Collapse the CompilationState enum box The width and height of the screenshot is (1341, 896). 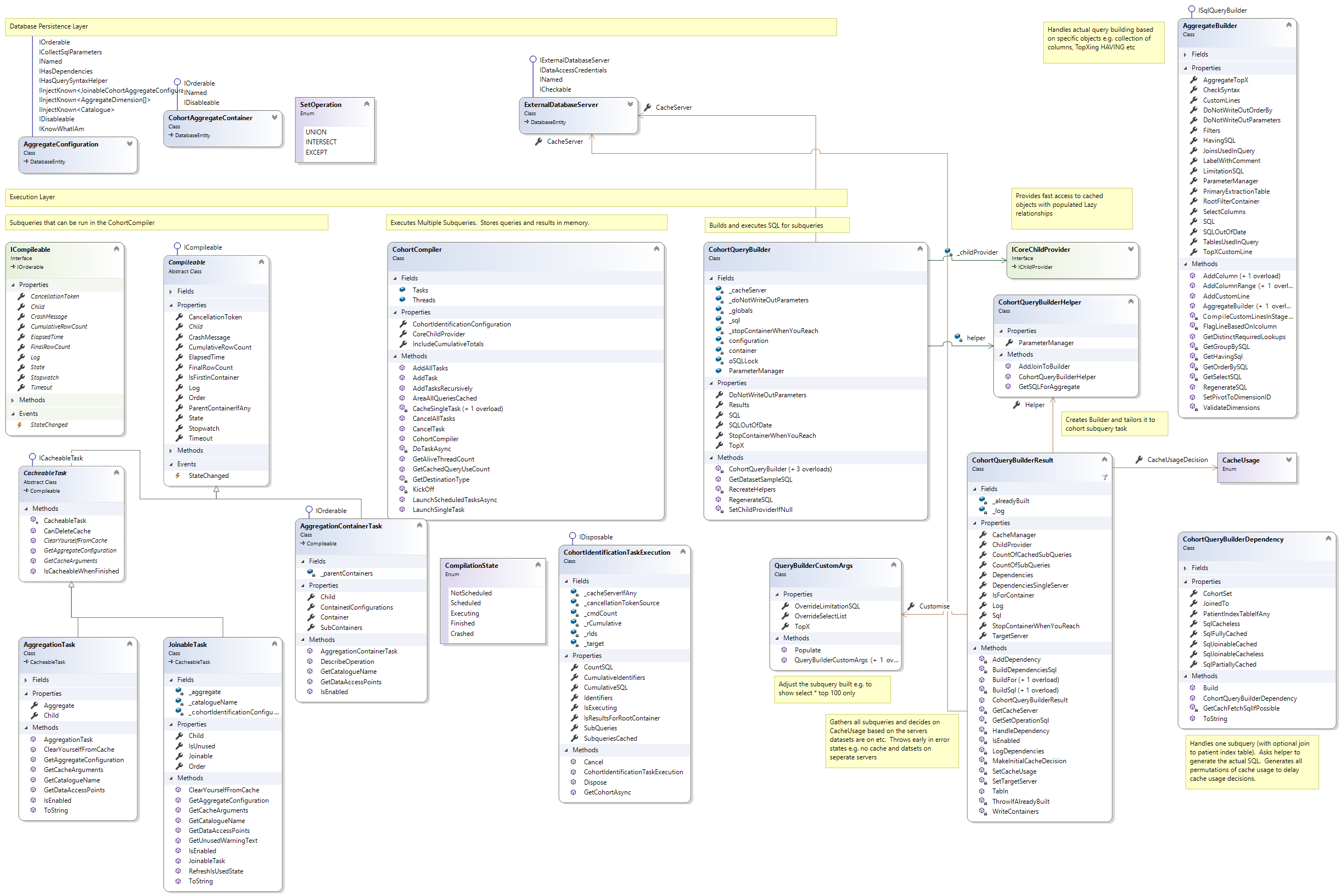point(538,565)
